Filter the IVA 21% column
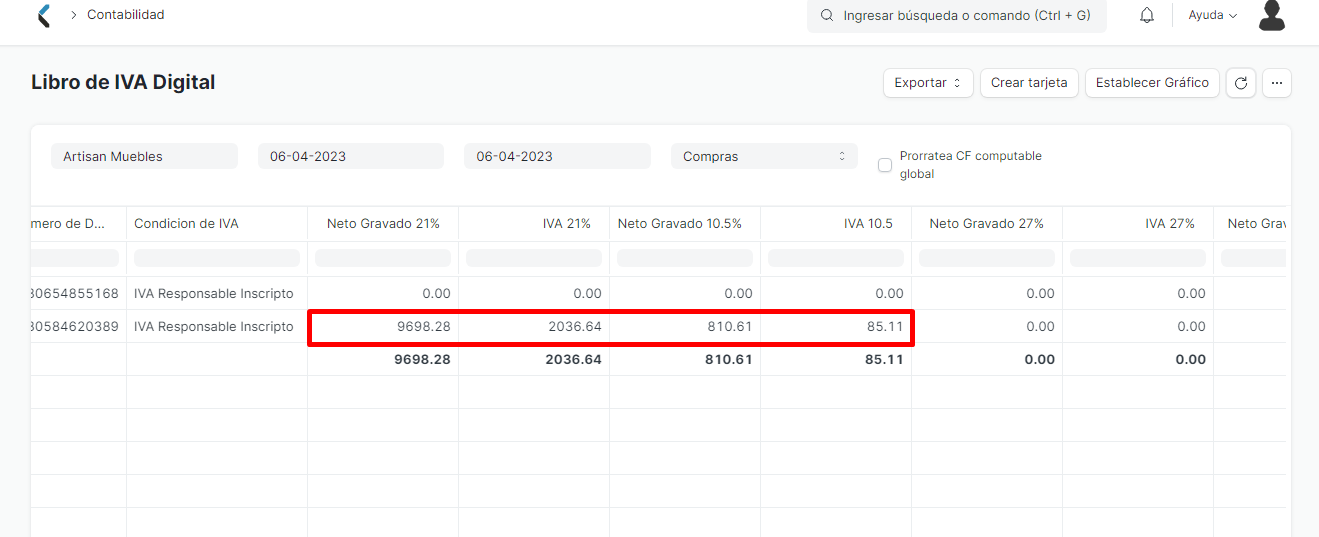This screenshot has height=537, width=1319. click(x=534, y=258)
